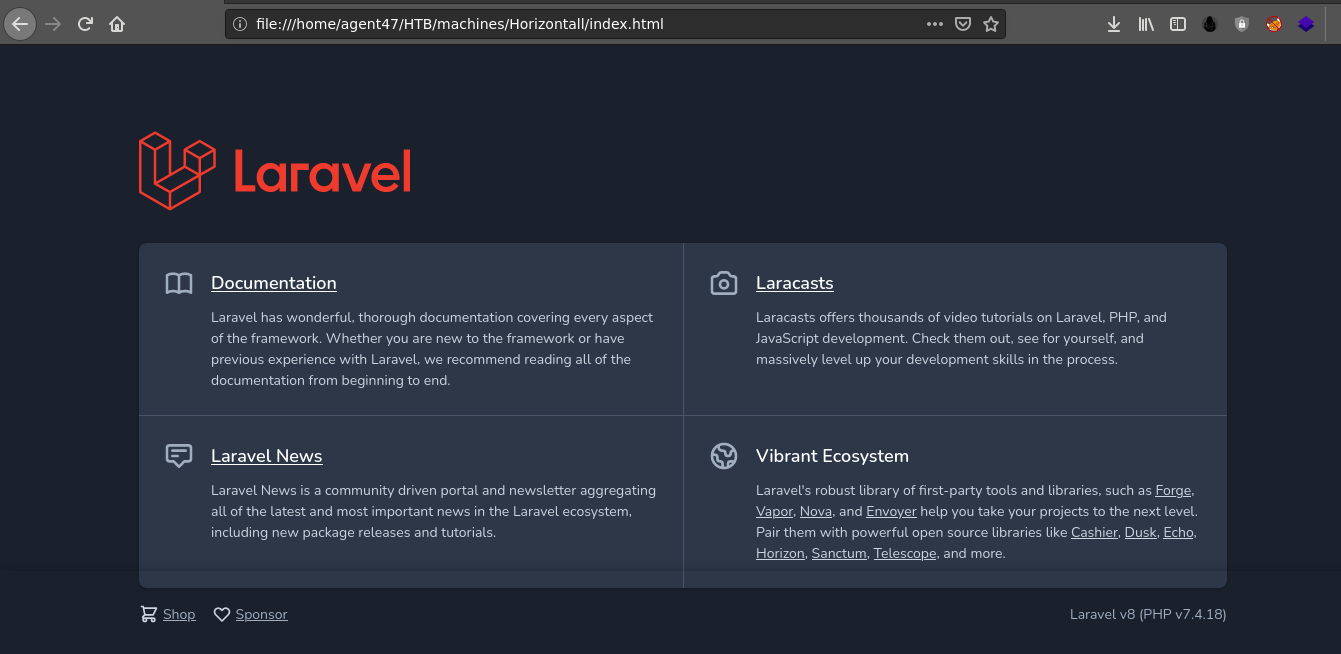
Task: Open the Laracasts link
Action: (x=794, y=283)
